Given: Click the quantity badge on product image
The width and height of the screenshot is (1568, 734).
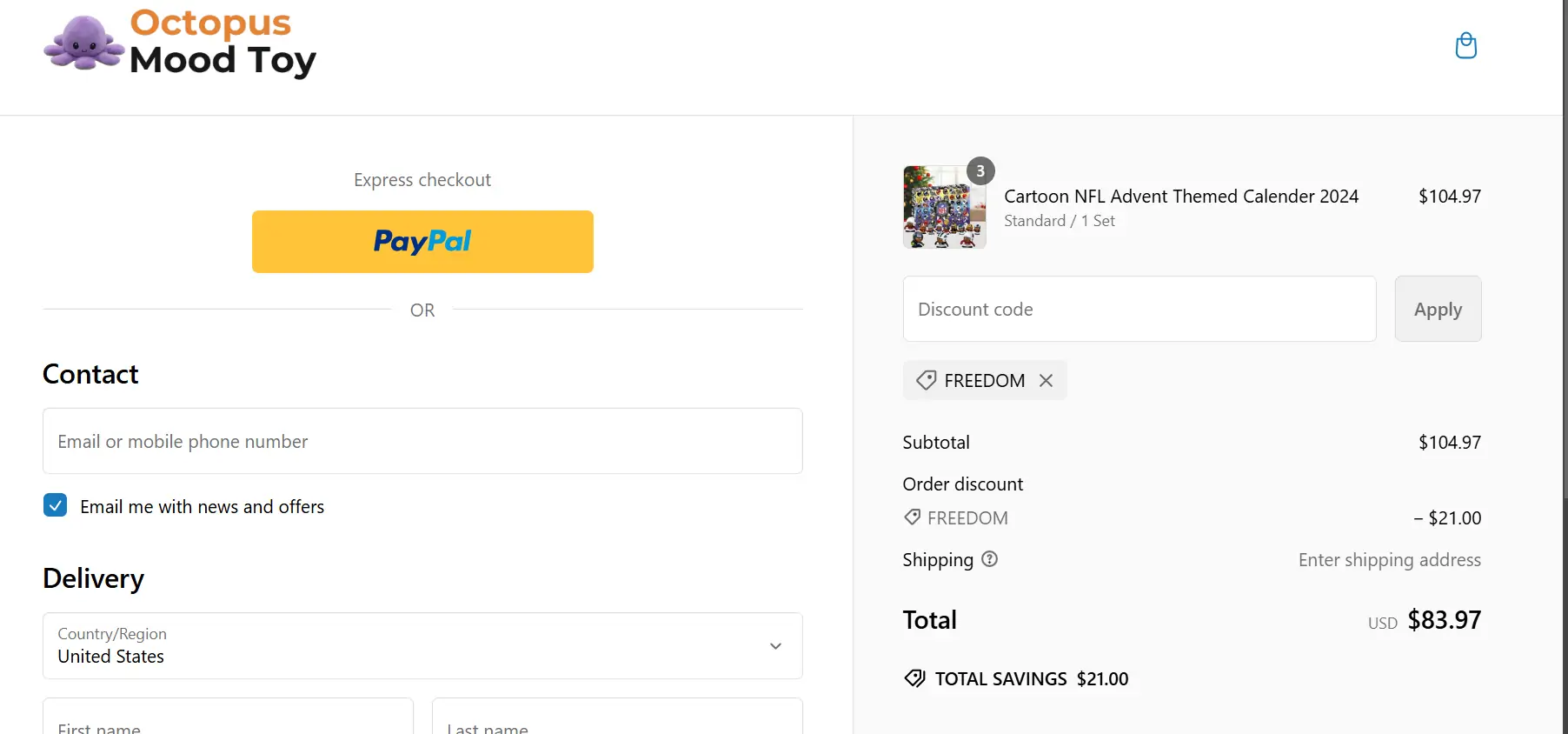Looking at the screenshot, I should pyautogui.click(x=980, y=171).
